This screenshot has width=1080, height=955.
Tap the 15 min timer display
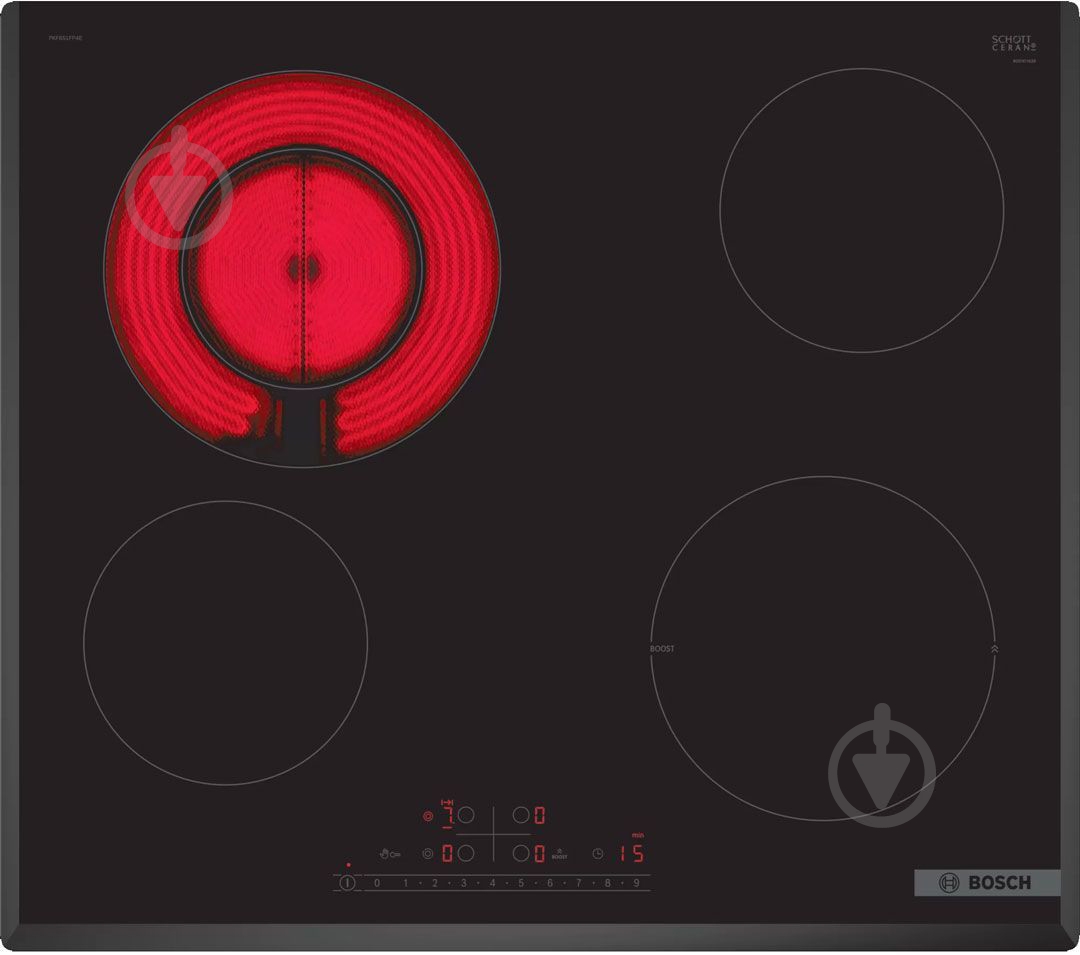[x=630, y=854]
